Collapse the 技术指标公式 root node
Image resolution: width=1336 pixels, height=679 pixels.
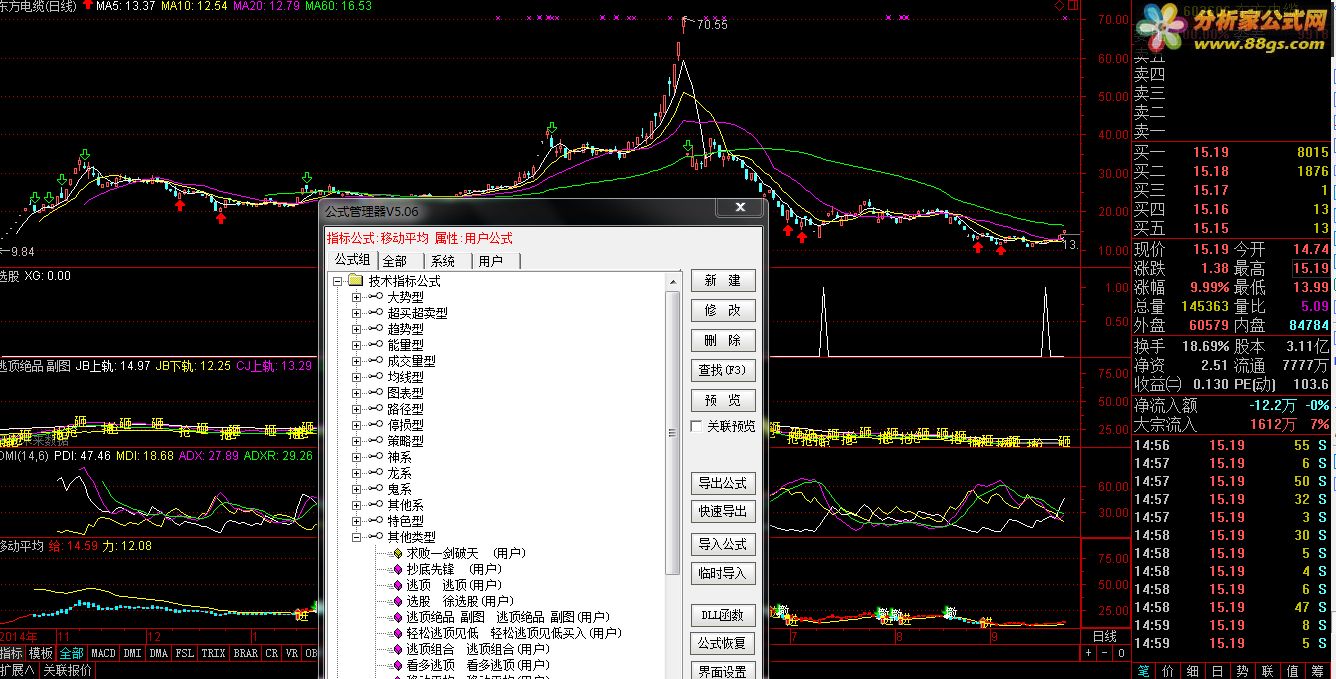pyautogui.click(x=338, y=281)
